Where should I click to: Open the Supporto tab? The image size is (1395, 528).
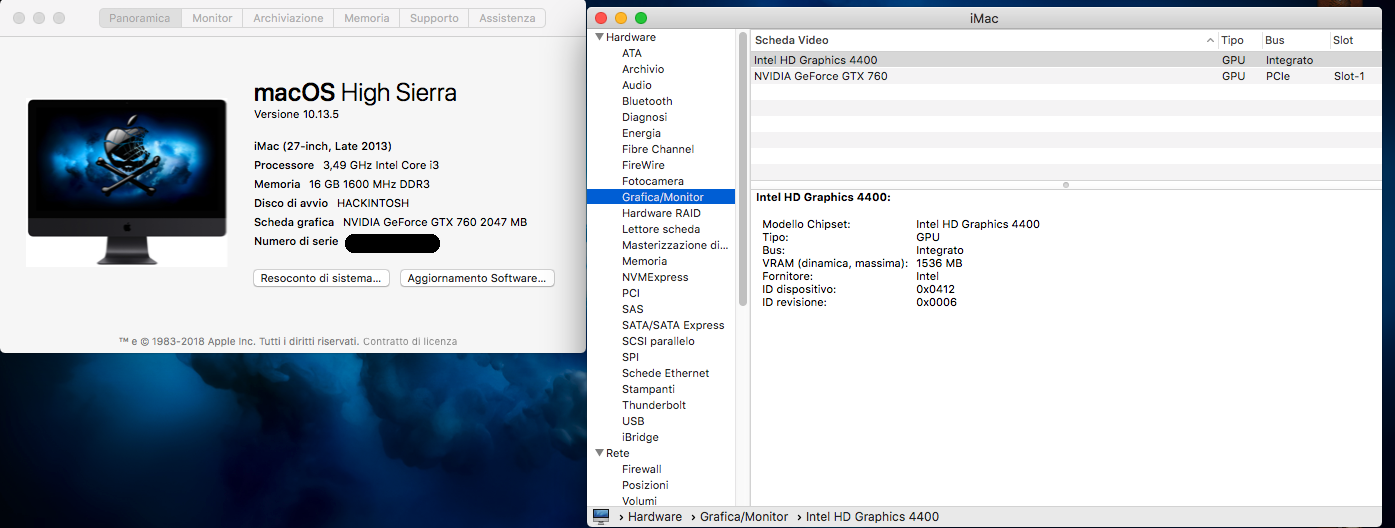coord(434,18)
